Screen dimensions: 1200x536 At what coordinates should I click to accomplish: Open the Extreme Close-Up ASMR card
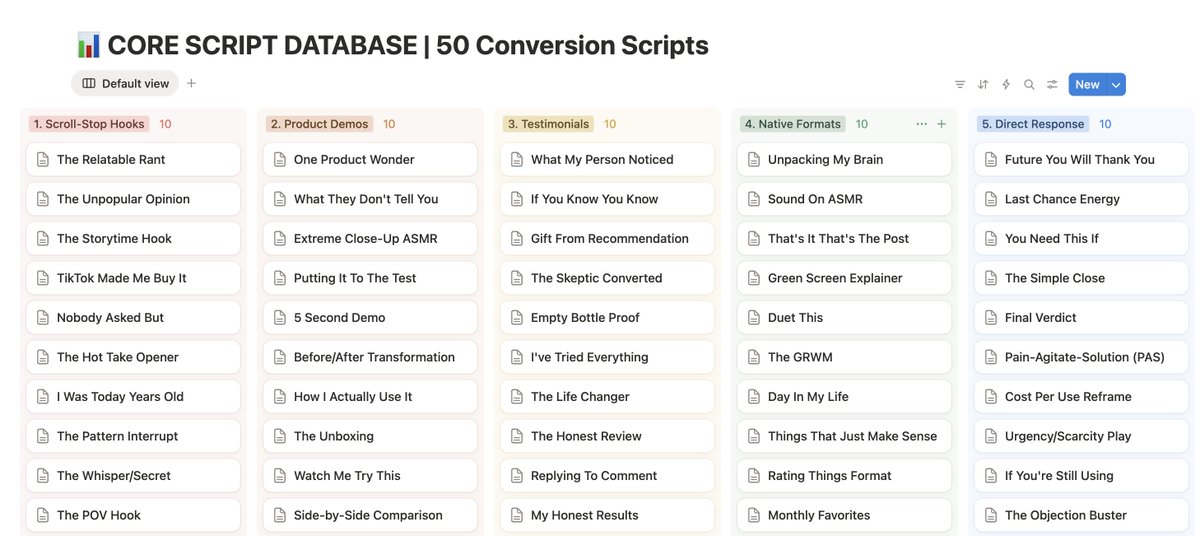click(x=370, y=239)
